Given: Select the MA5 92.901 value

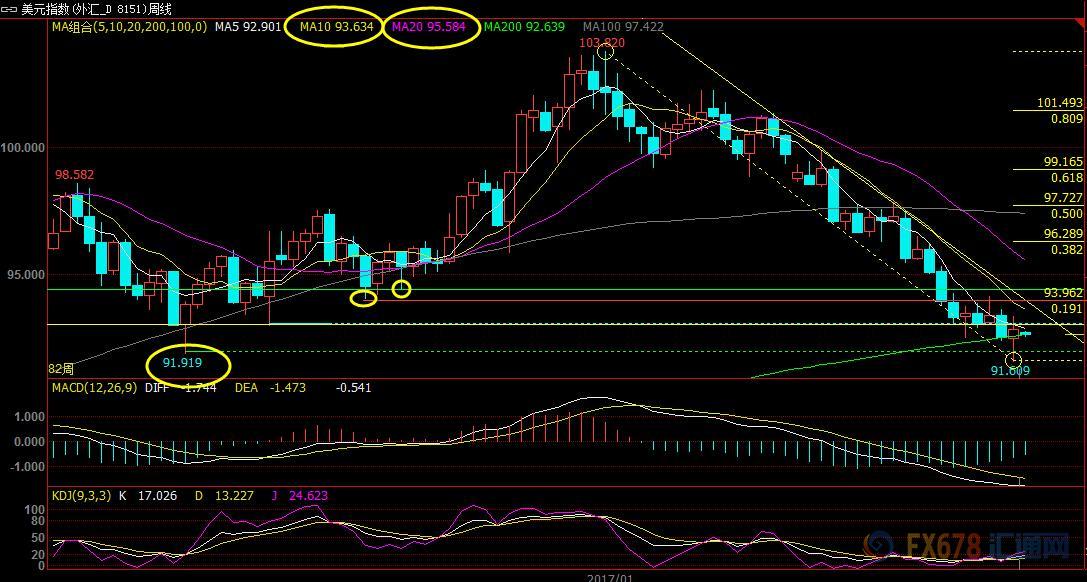Looking at the screenshot, I should pyautogui.click(x=248, y=27).
